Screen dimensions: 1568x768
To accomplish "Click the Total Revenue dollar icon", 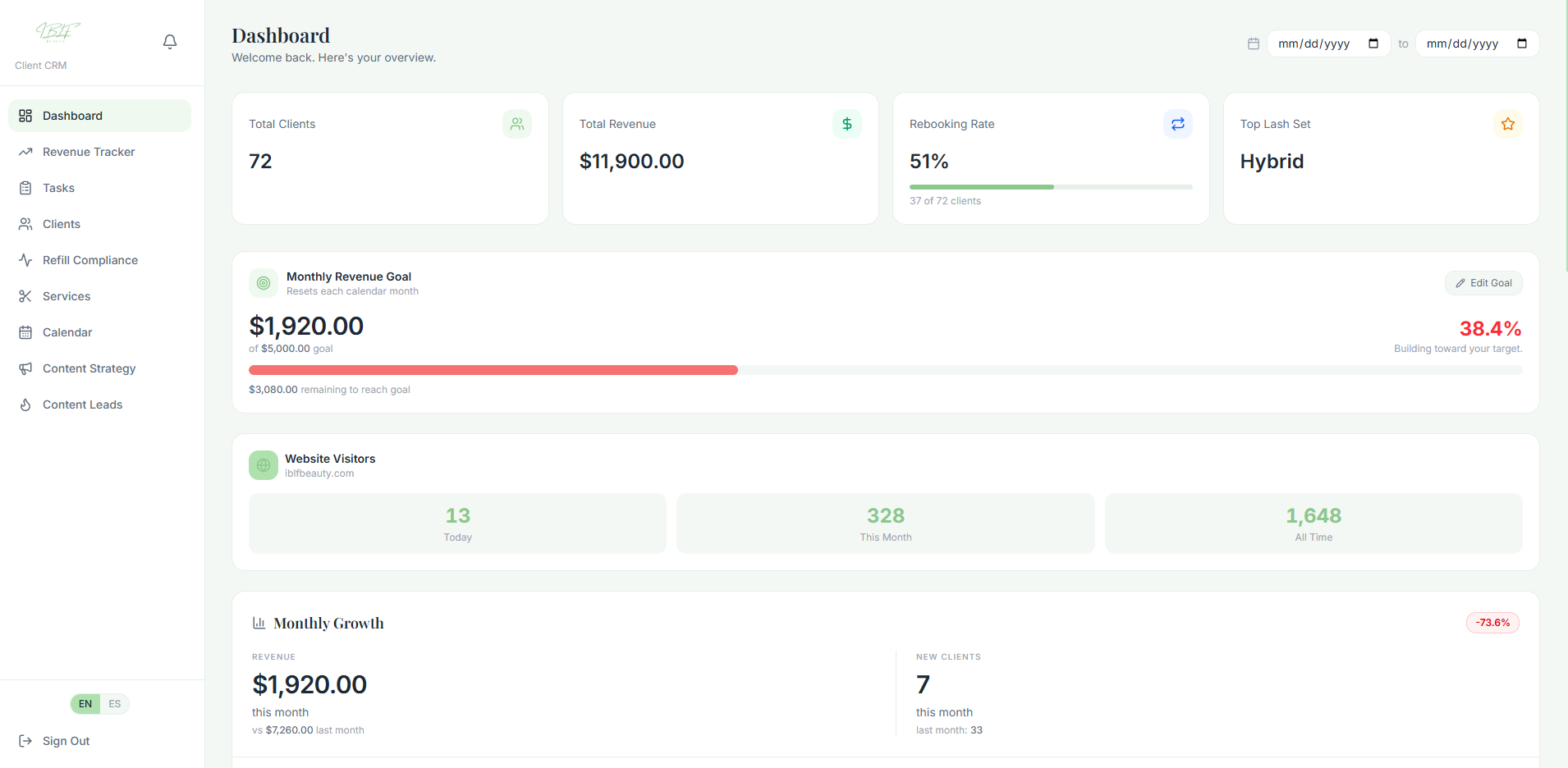I will tap(846, 124).
